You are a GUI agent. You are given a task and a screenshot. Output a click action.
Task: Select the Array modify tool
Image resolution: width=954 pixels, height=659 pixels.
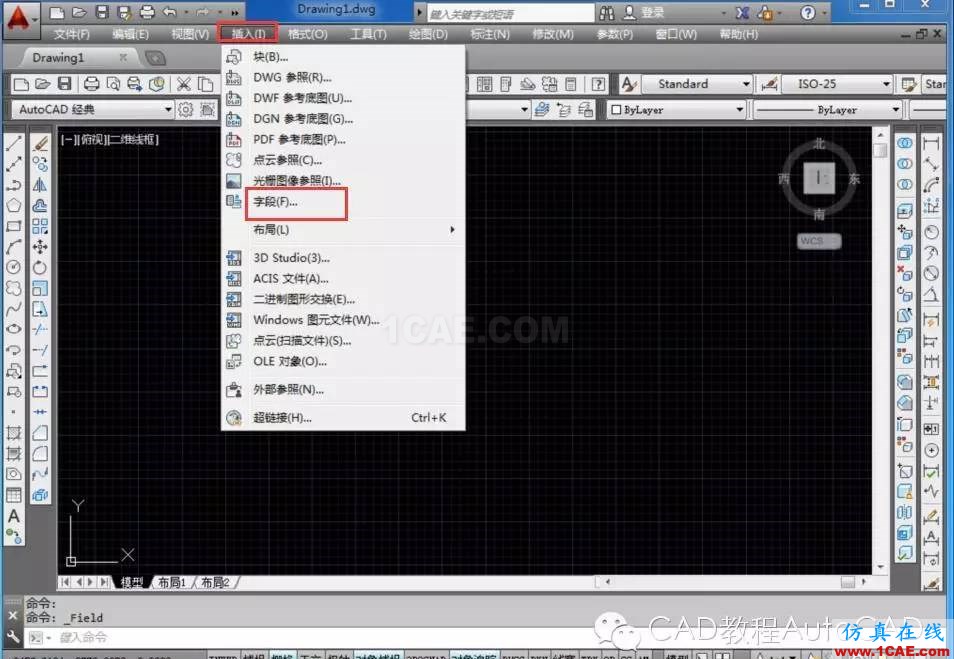point(40,226)
